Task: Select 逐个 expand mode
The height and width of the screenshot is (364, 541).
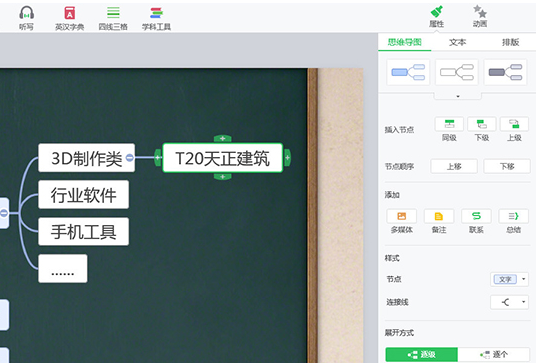Action: pyautogui.click(x=494, y=354)
